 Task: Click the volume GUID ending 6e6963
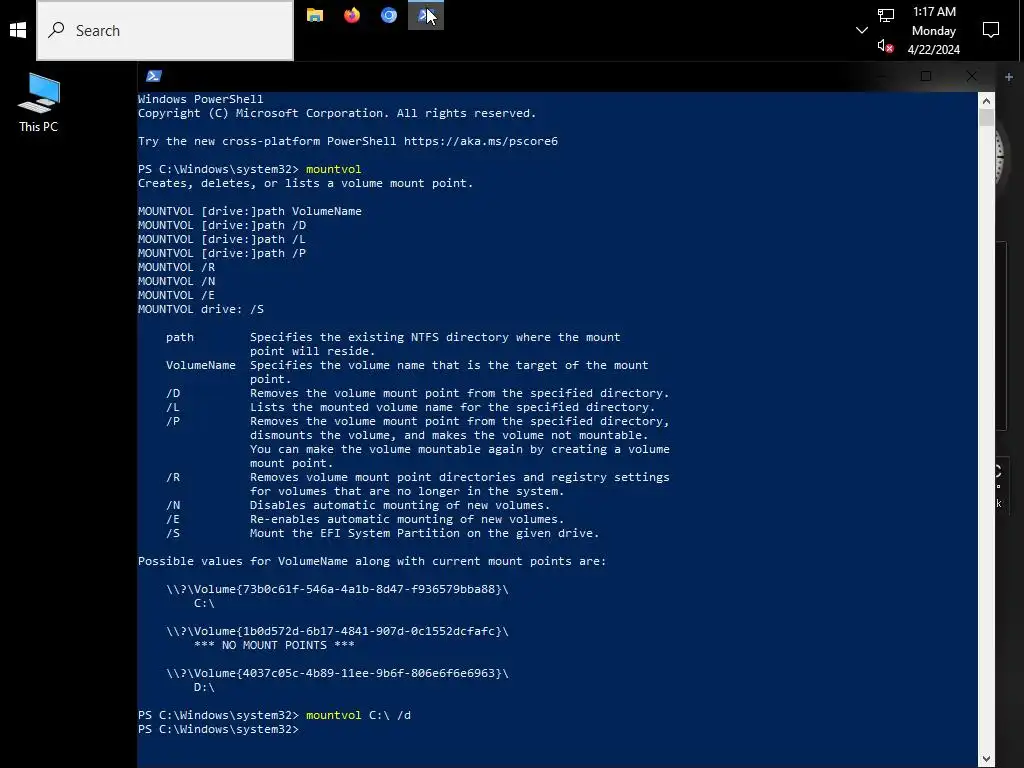337,673
